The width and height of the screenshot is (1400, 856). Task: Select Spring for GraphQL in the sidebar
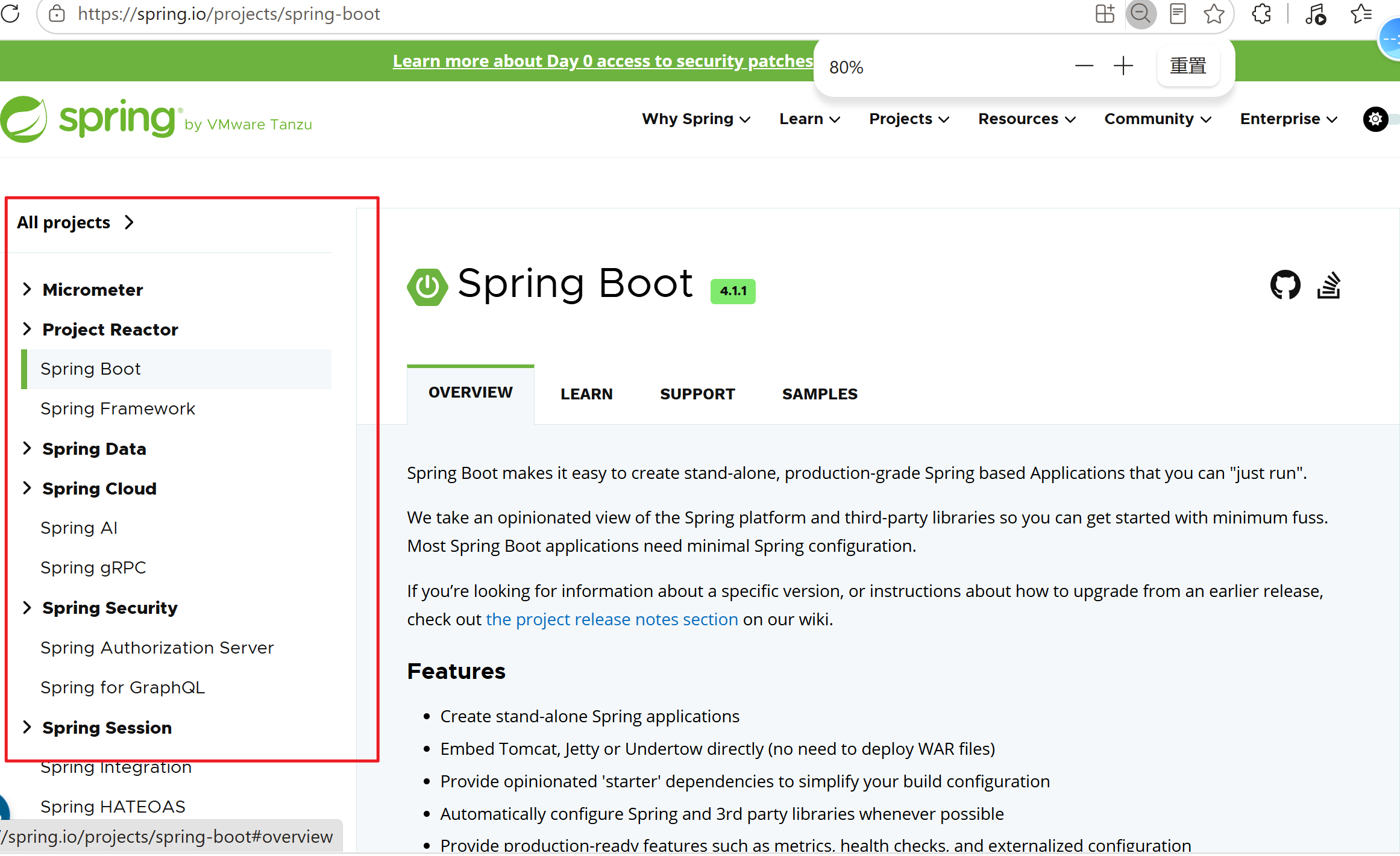(x=122, y=688)
